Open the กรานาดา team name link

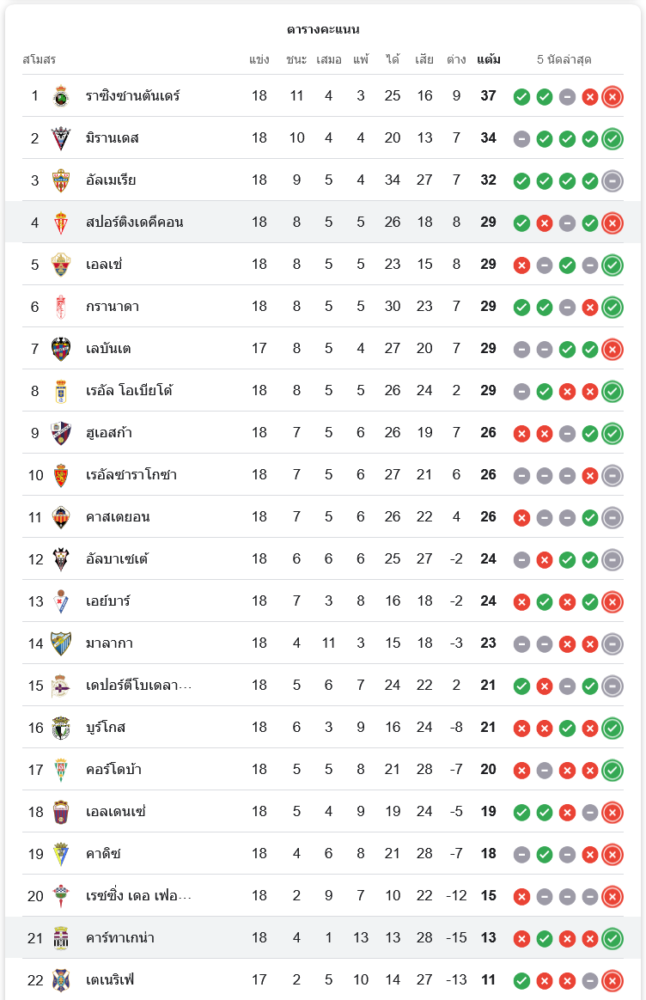click(112, 307)
